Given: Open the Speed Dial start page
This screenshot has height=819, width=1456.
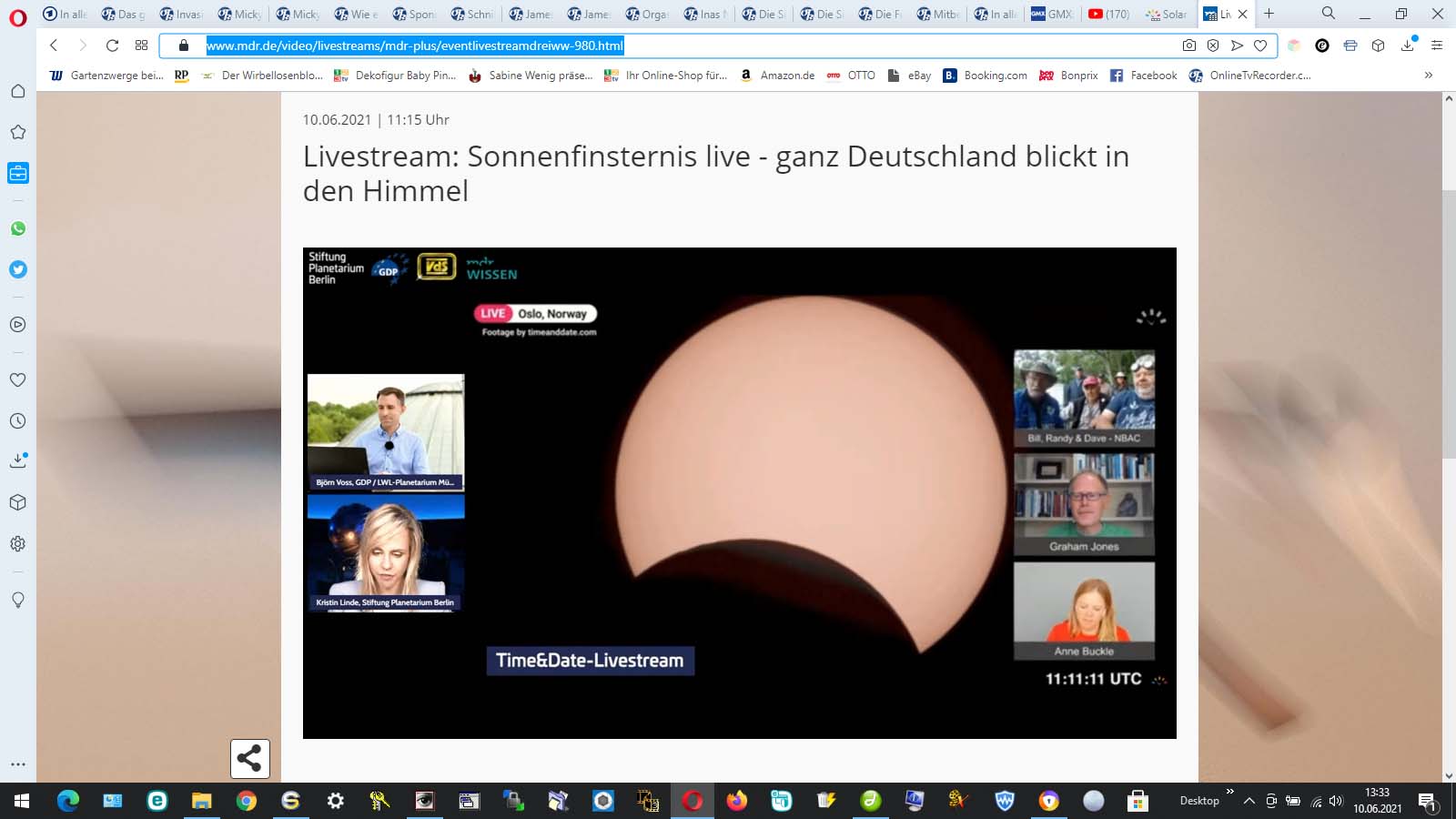Looking at the screenshot, I should tap(141, 45).
